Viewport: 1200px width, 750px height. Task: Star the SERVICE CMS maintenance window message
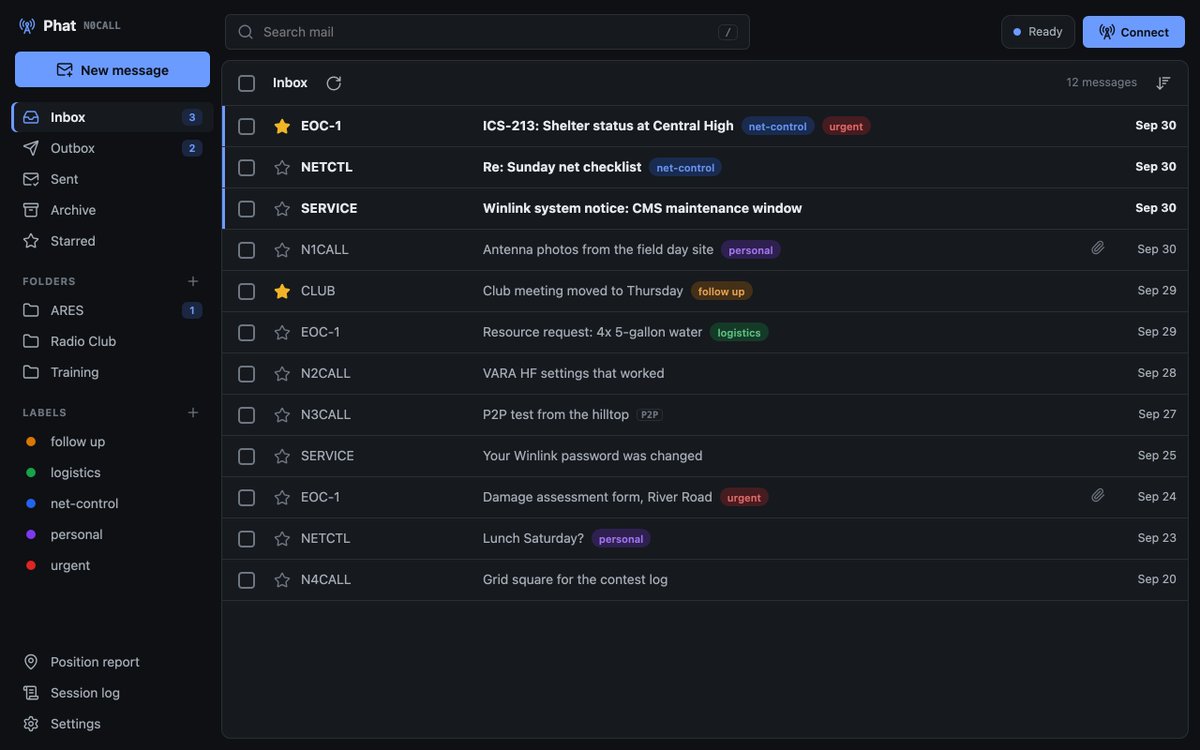tap(282, 208)
